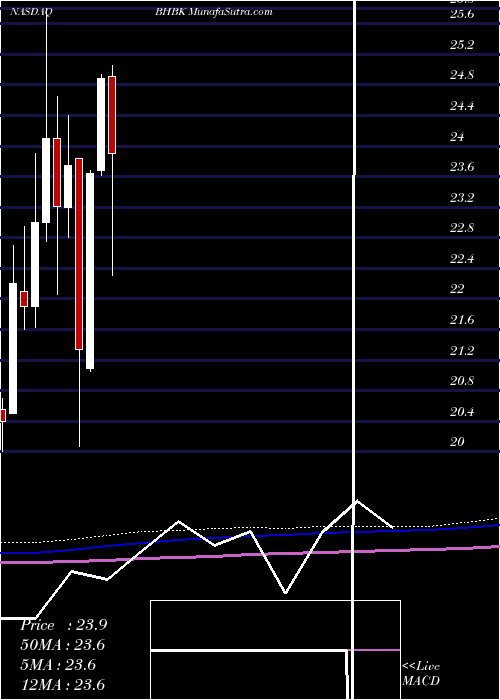Click the 21.2 price axis label
The height and width of the screenshot is (700, 500).
(x=462, y=351)
